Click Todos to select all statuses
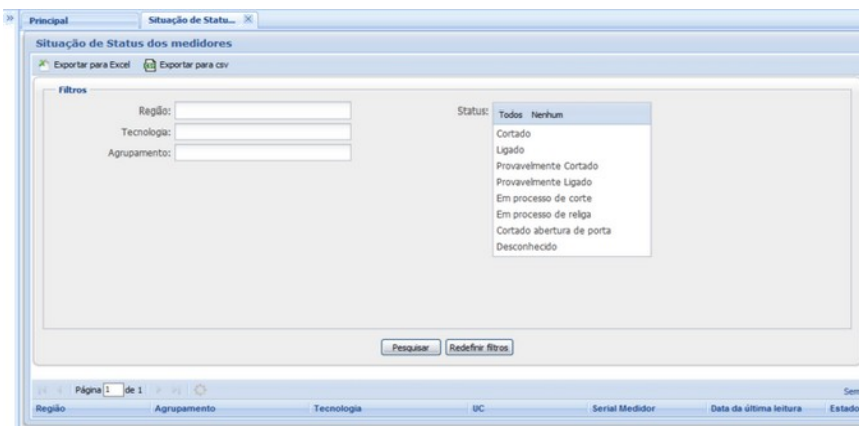865x431 pixels. coord(511,116)
